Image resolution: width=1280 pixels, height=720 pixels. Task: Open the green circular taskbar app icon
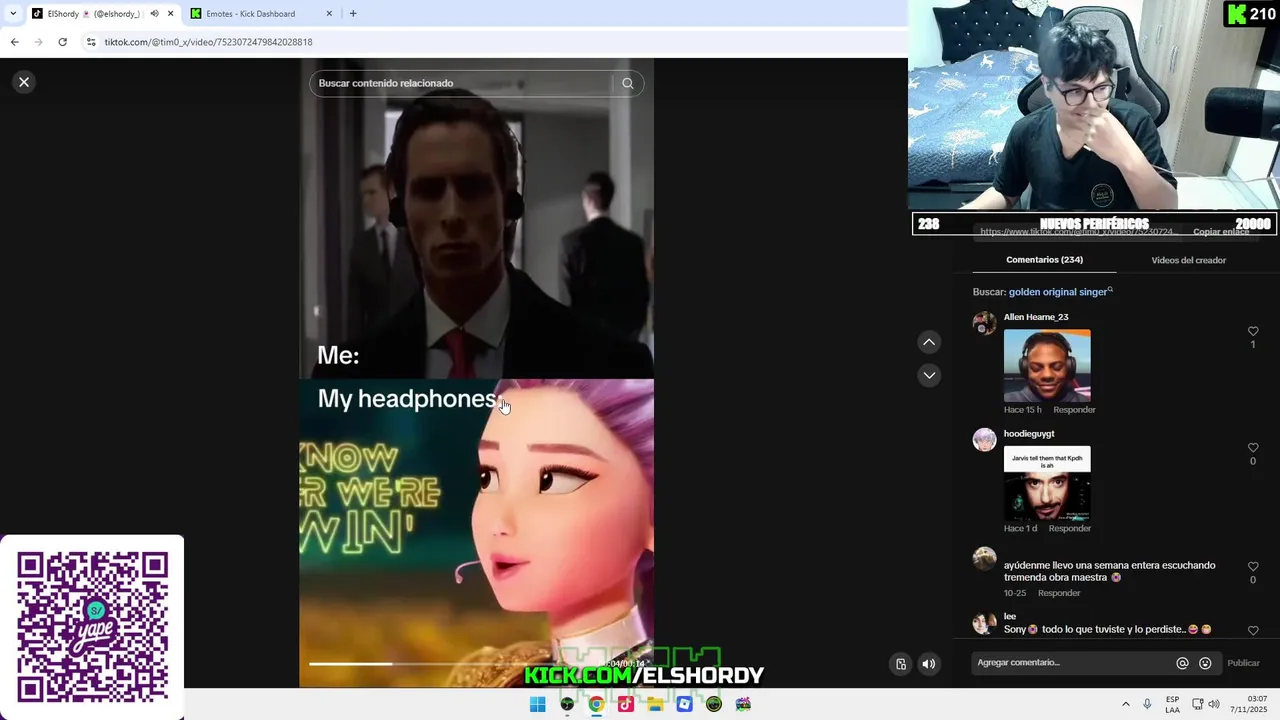[714, 704]
